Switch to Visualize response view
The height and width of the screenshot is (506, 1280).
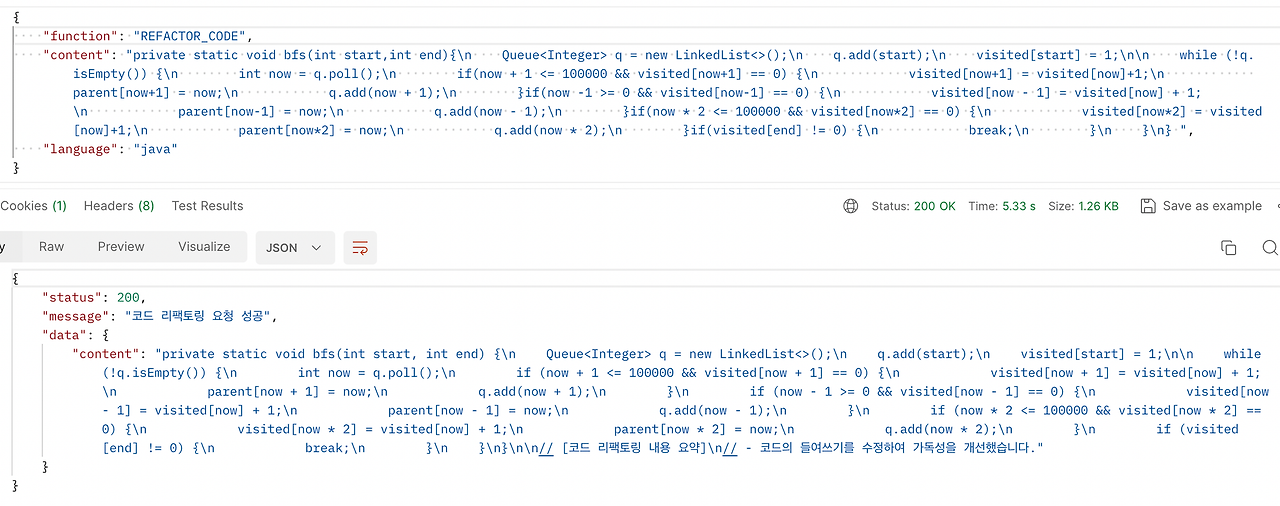(x=204, y=246)
